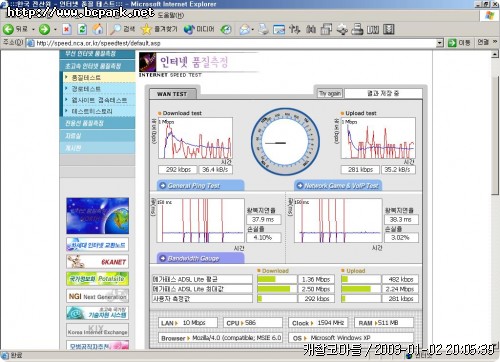Image resolution: width=500 pixels, height=362 pixels.
Task: Click the 3.02% loss rate value
Action: [401, 238]
